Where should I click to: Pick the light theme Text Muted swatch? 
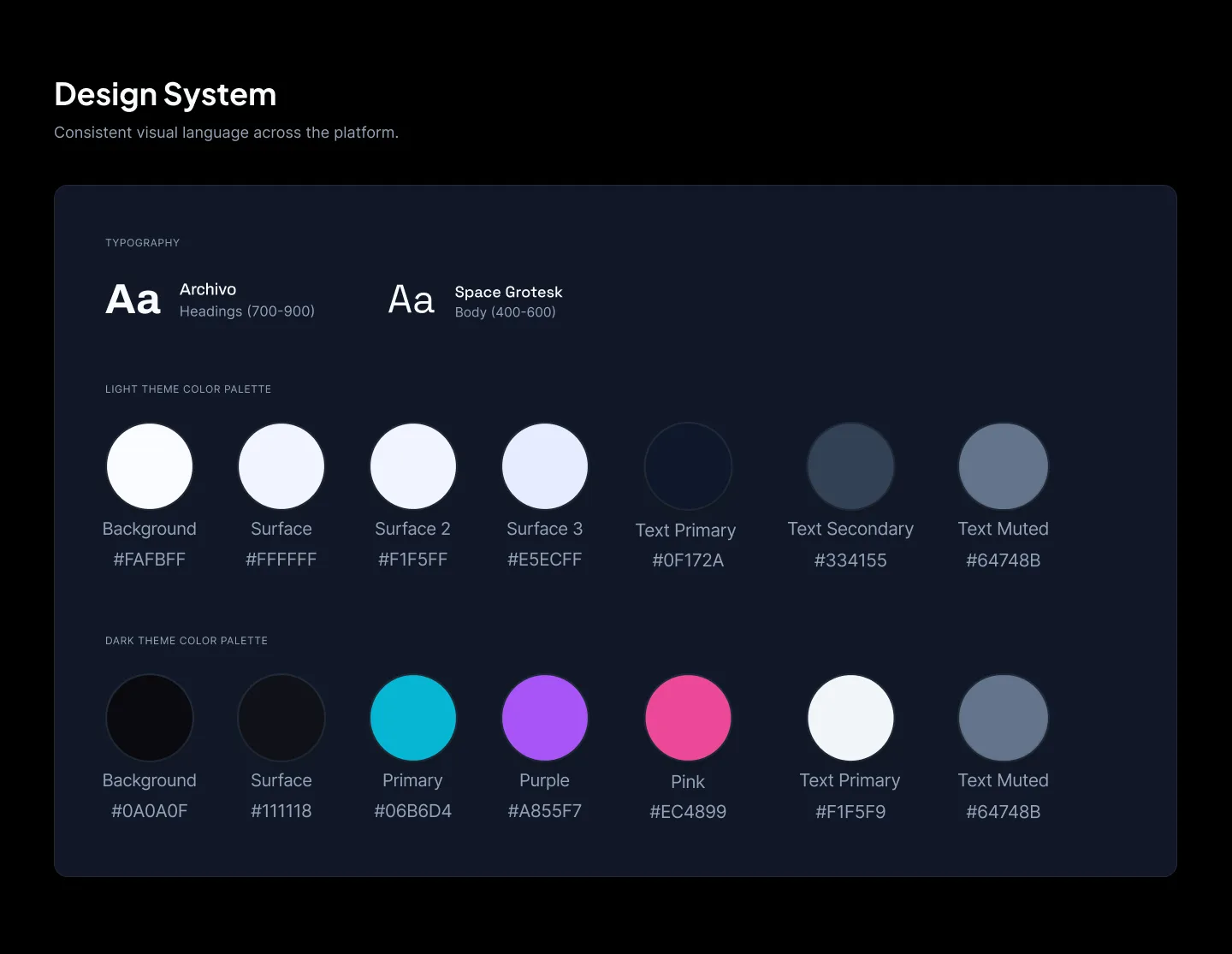click(1004, 466)
